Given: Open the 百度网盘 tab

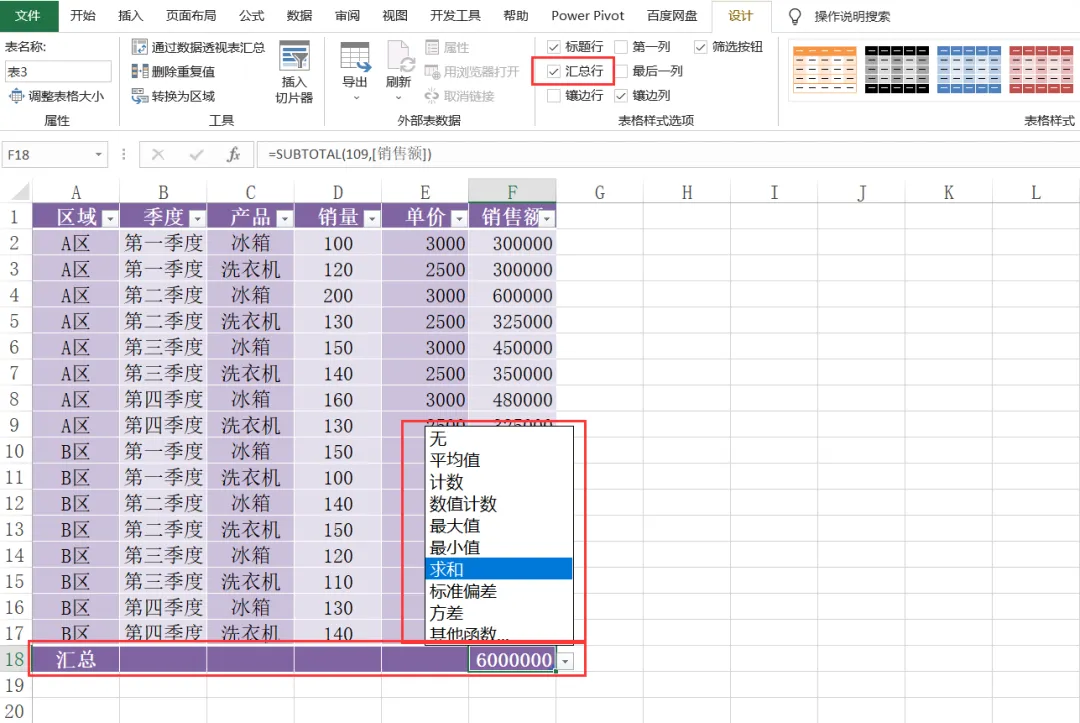Looking at the screenshot, I should click(x=672, y=16).
